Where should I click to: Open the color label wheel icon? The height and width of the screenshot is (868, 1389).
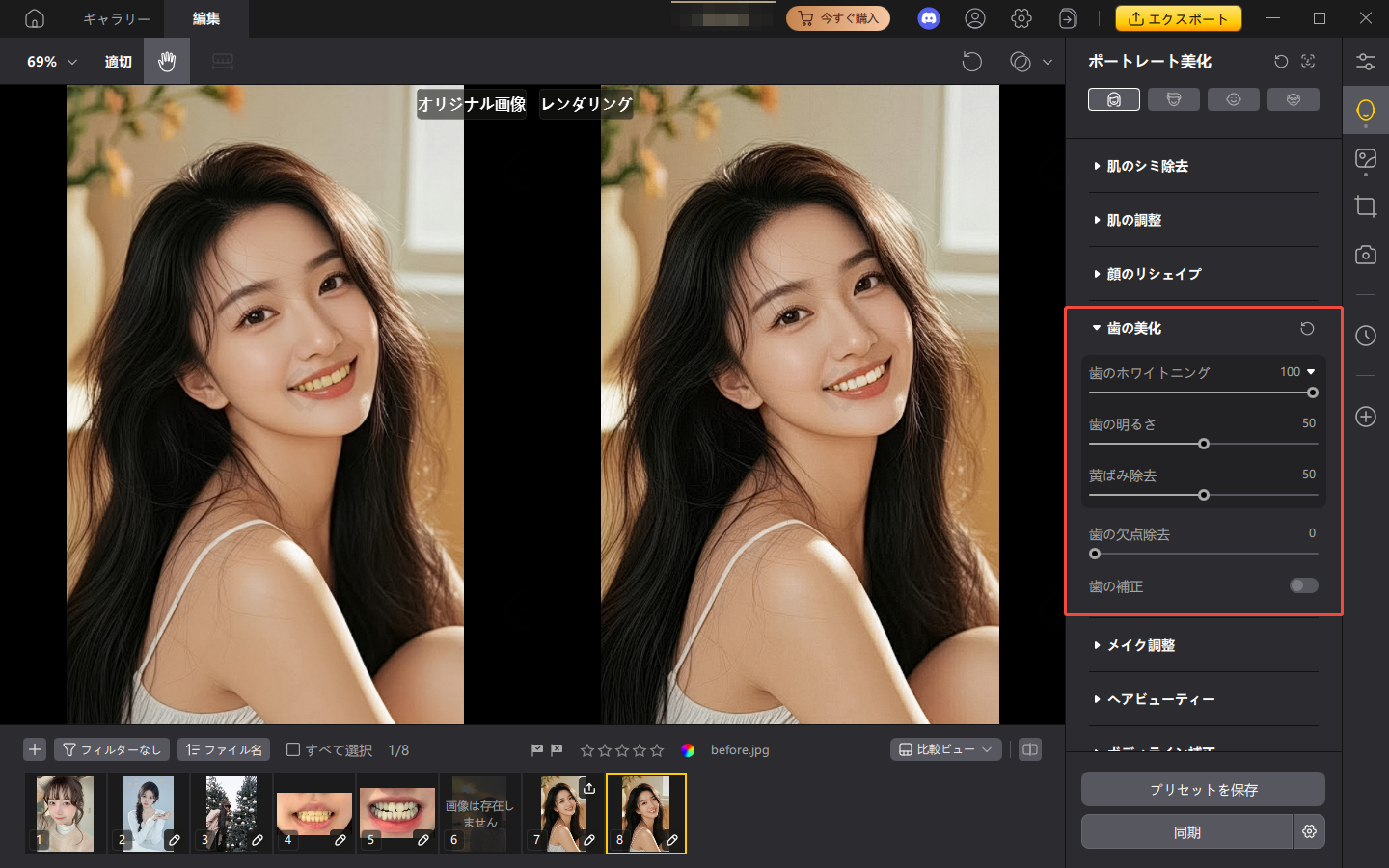point(688,750)
